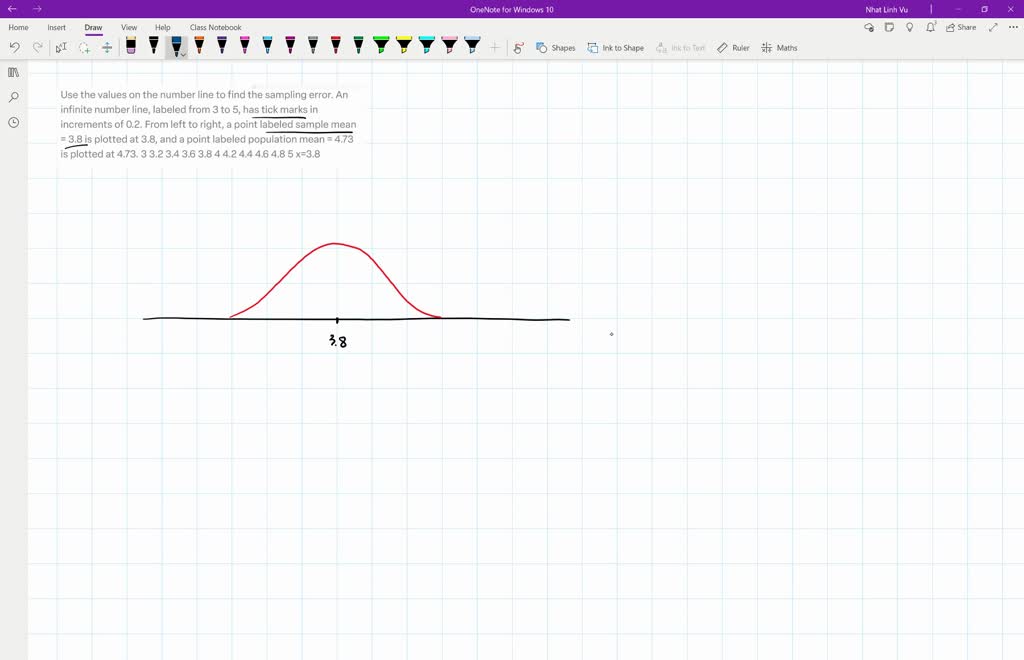This screenshot has height=660, width=1024.
Task: Open Notebooks from the left sidebar
Action: coord(13,72)
